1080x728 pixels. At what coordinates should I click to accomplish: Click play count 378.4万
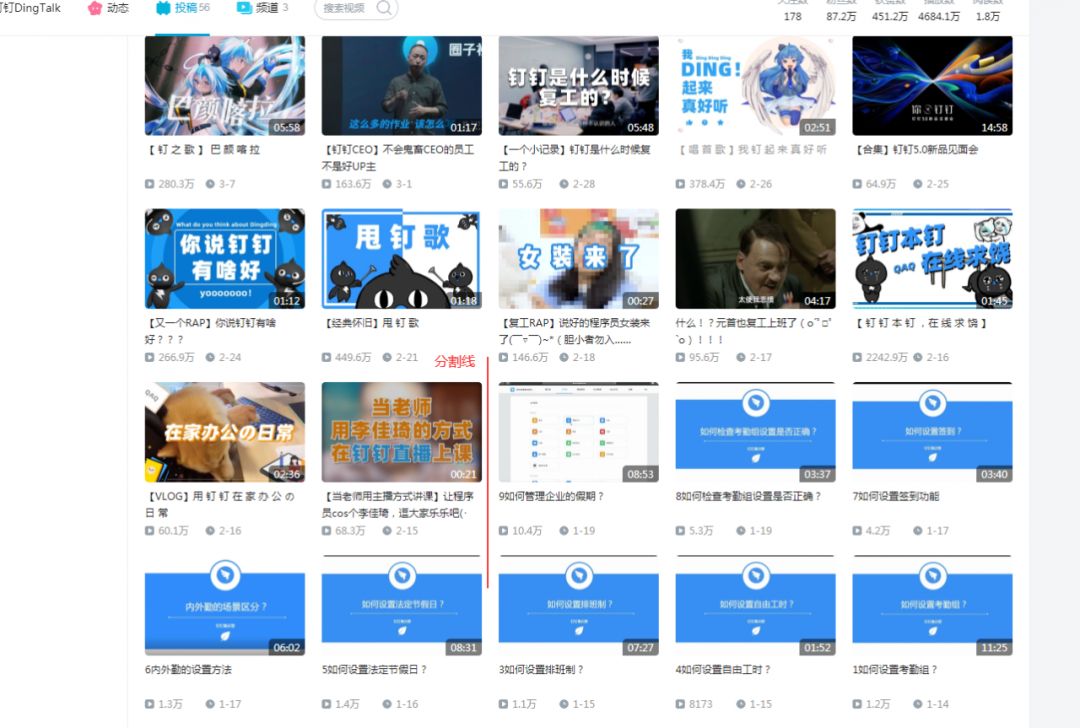pyautogui.click(x=707, y=184)
